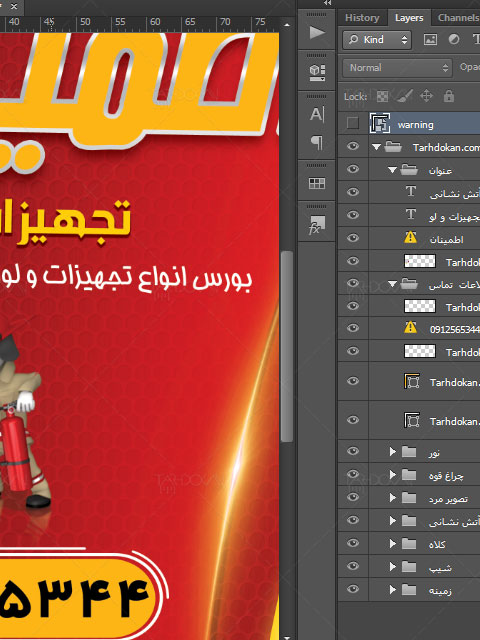Open the Paragraph panel icon
The width and height of the screenshot is (480, 640).
tap(317, 142)
